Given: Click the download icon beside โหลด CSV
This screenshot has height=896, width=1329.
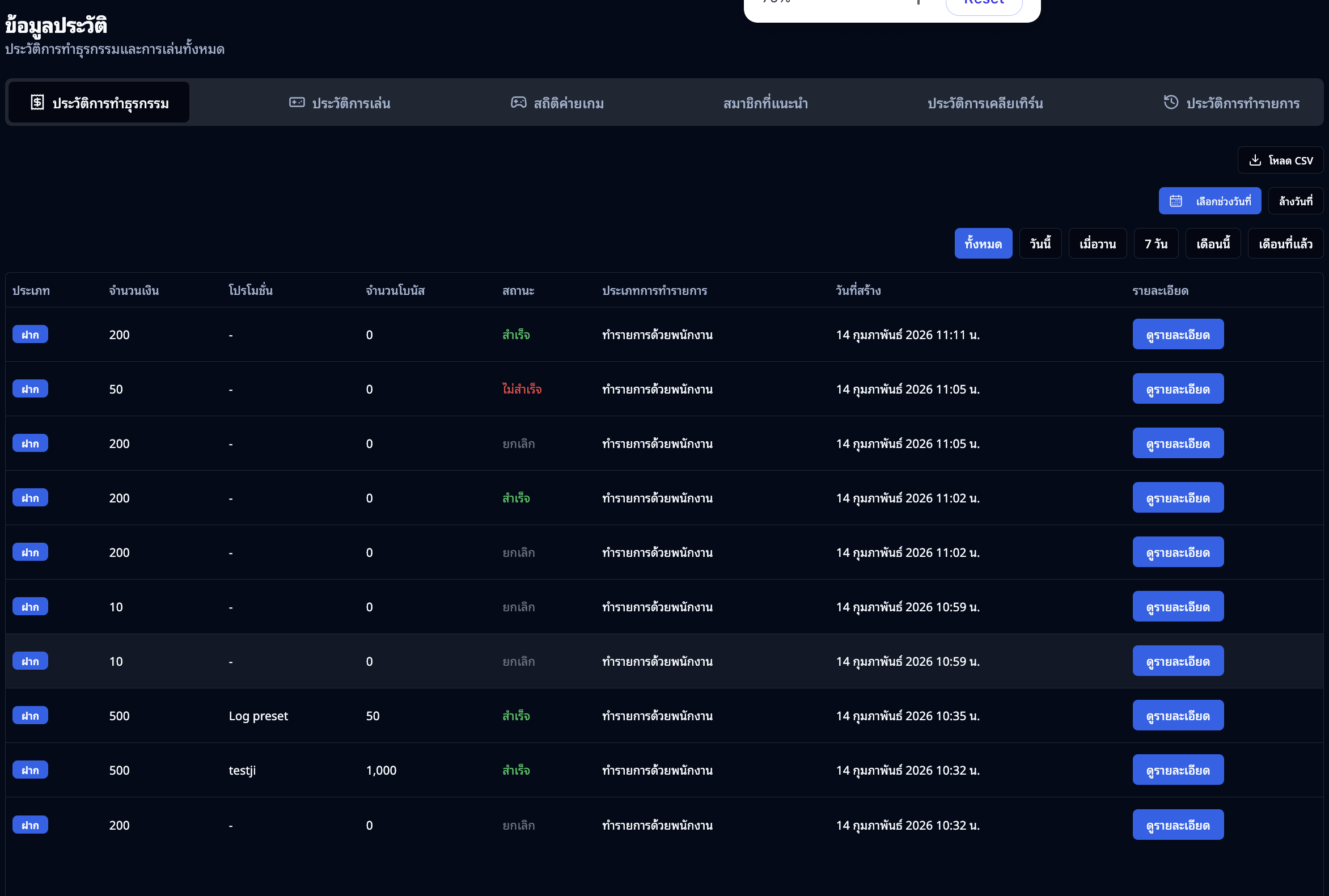Looking at the screenshot, I should (x=1255, y=160).
